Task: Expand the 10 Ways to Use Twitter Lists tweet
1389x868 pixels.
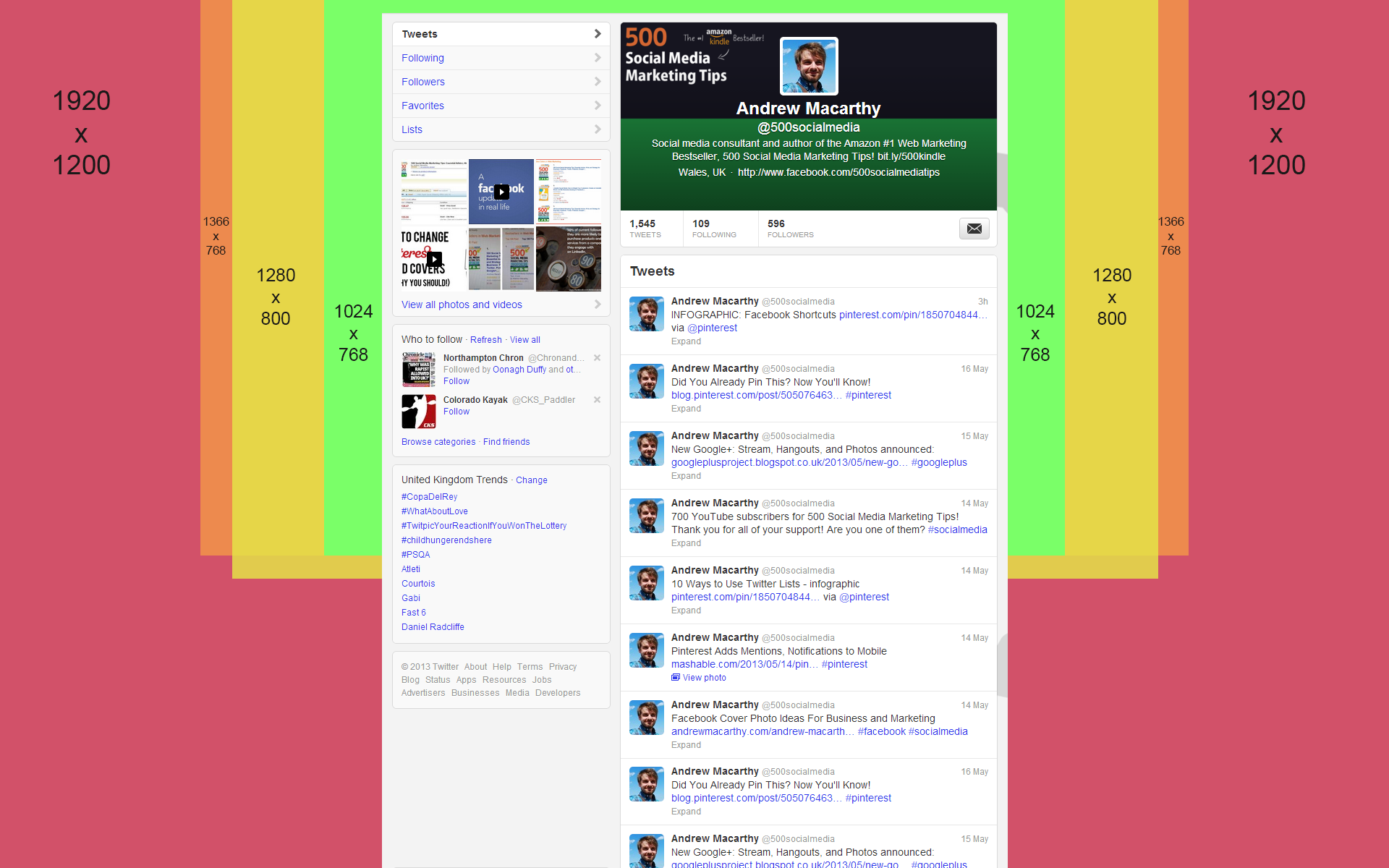Action: 686,610
